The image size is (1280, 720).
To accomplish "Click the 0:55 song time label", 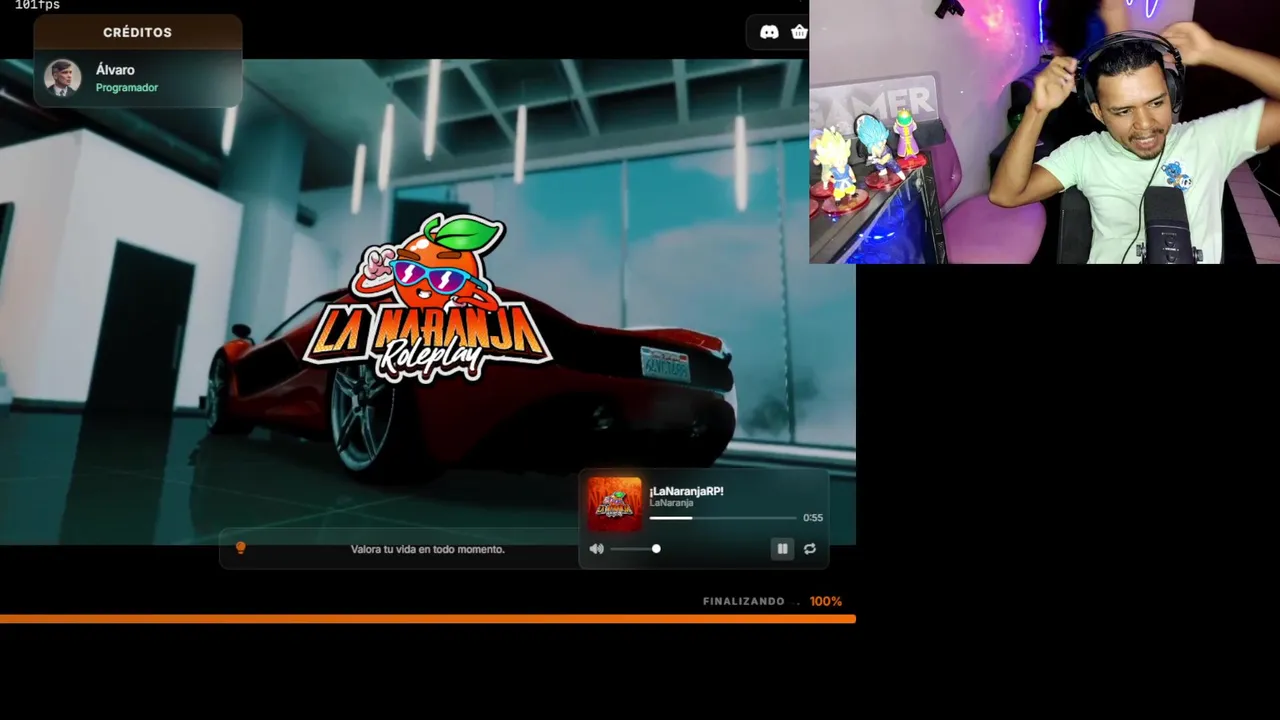I will (x=813, y=518).
